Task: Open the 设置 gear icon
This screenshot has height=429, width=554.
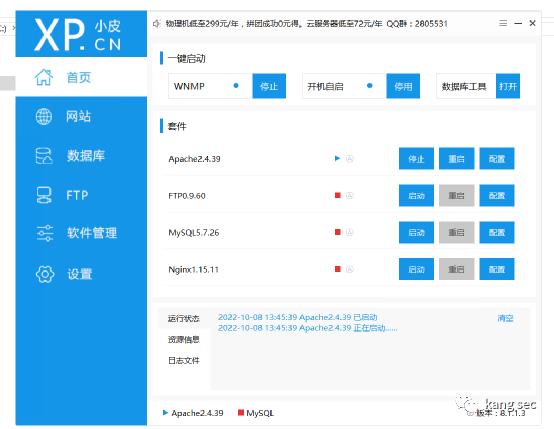Action: tap(45, 274)
